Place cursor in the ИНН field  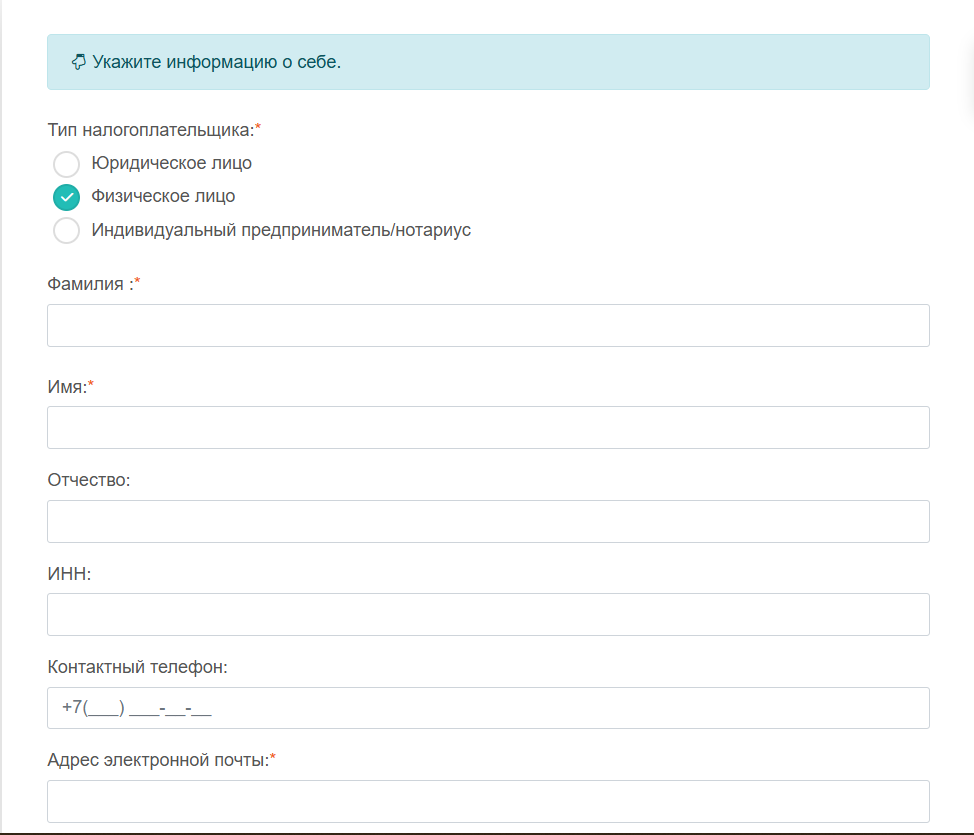tap(488, 615)
